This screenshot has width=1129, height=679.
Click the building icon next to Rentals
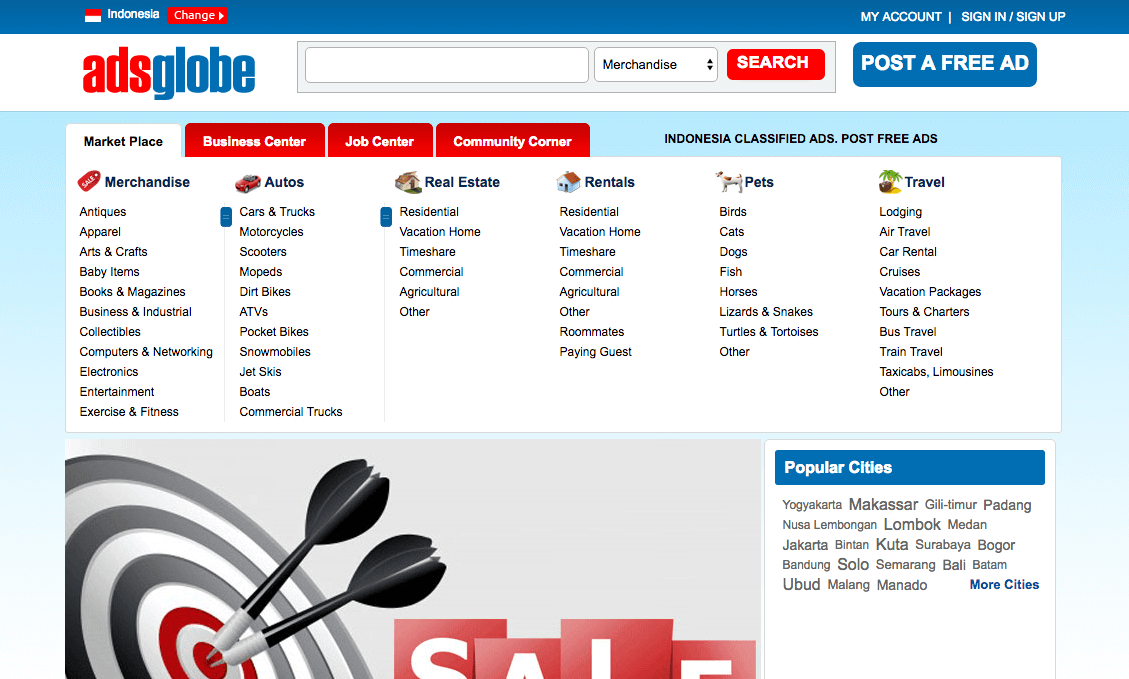click(569, 181)
